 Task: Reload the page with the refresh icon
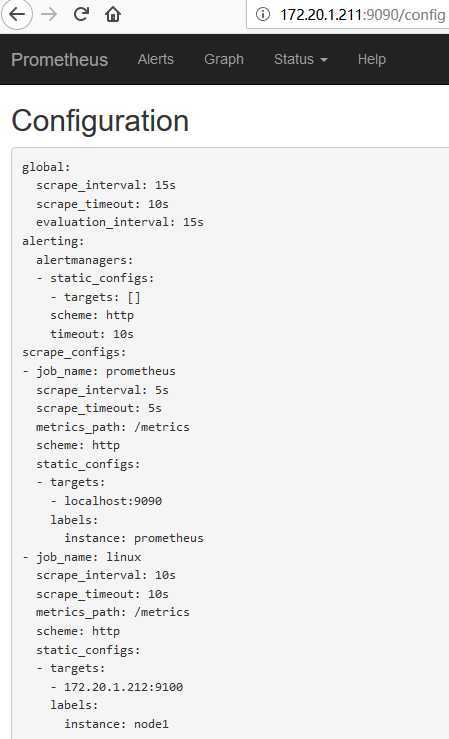(x=82, y=14)
